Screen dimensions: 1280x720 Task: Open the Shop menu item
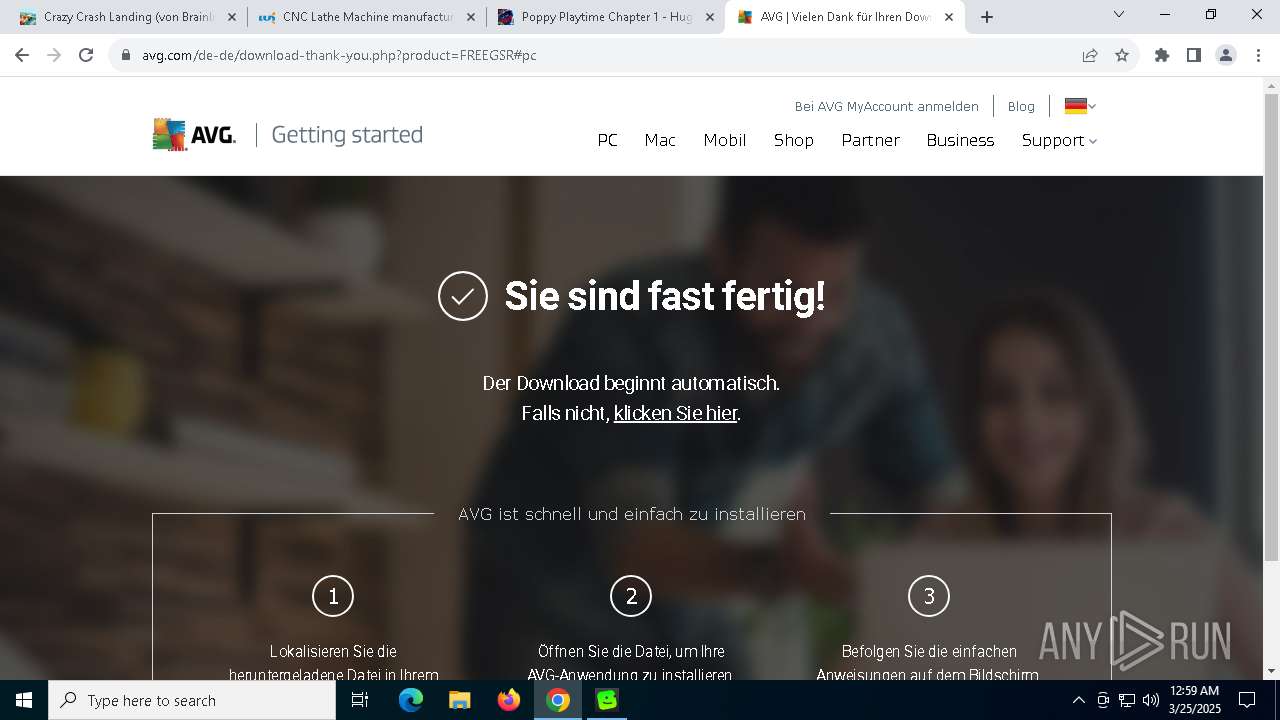[794, 140]
